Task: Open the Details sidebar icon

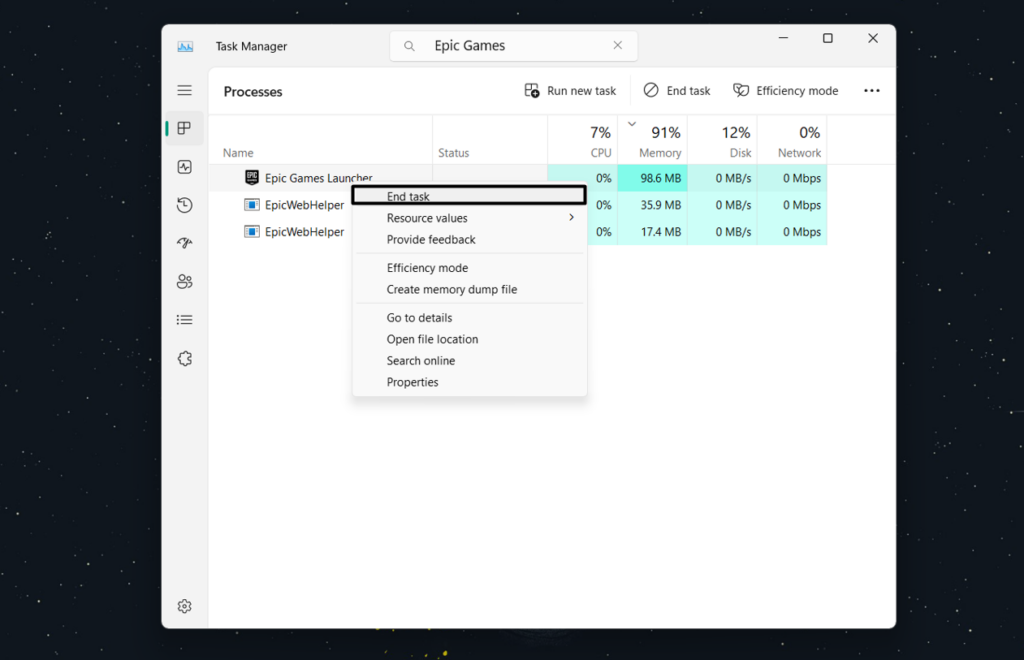Action: pos(184,320)
